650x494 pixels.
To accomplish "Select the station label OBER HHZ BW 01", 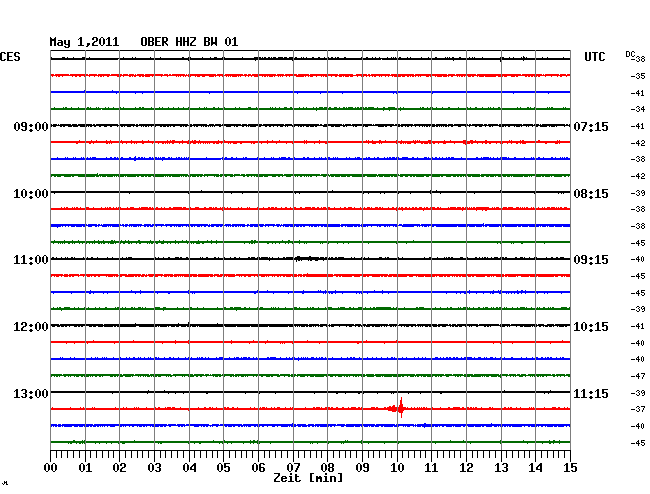I will click(x=189, y=42).
